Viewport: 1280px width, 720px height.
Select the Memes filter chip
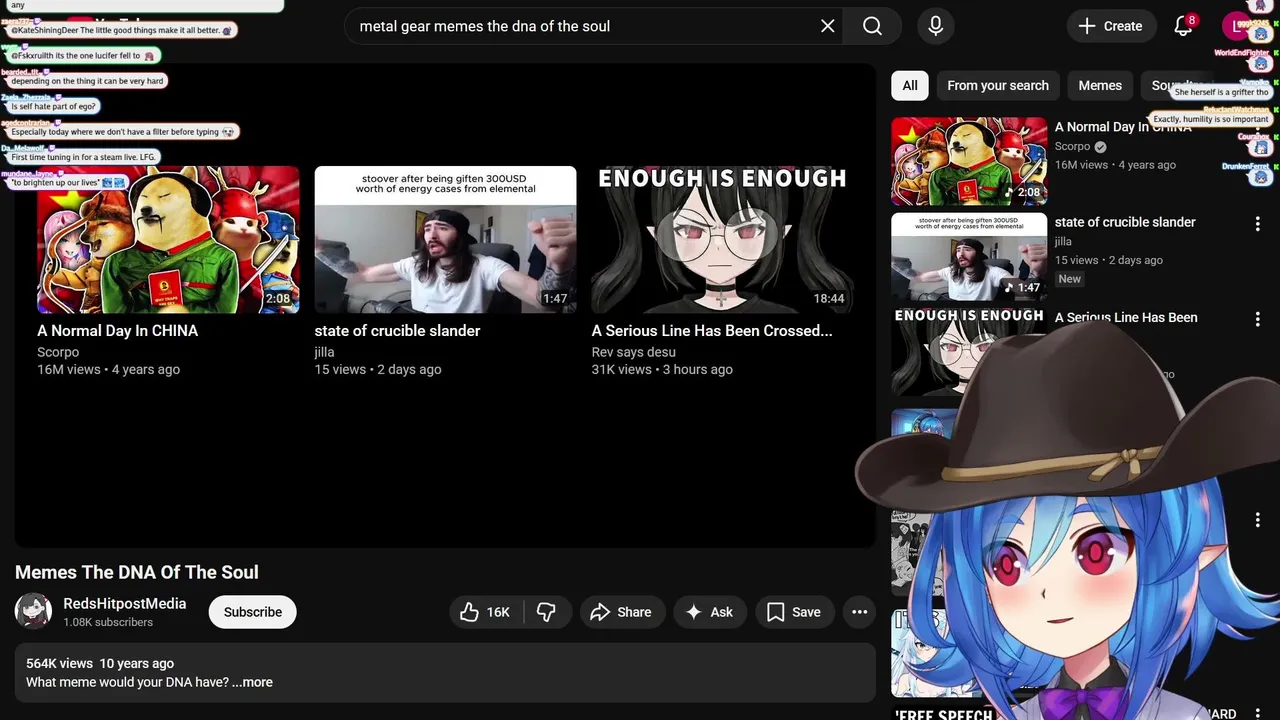tap(1100, 85)
